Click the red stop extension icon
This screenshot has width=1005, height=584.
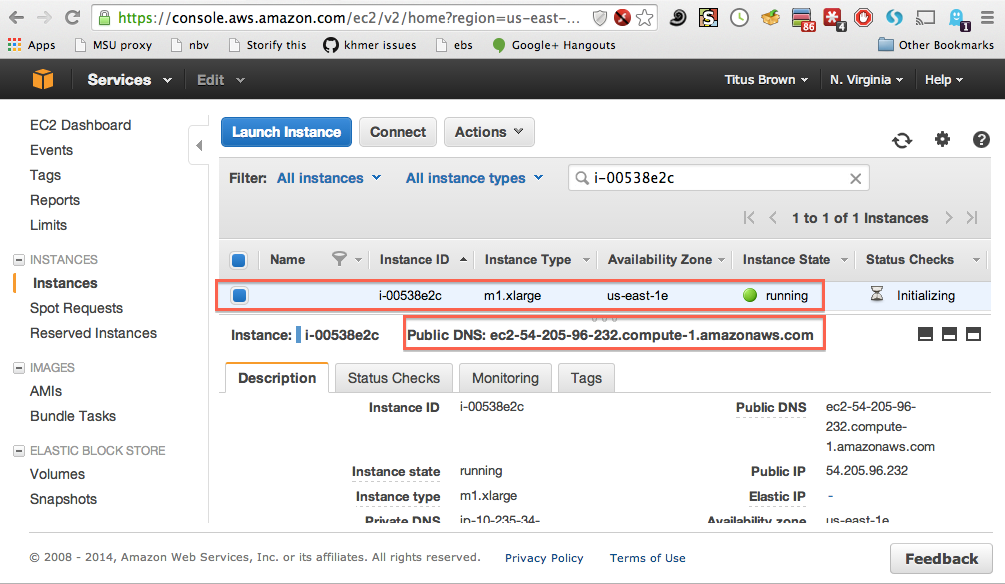click(863, 17)
